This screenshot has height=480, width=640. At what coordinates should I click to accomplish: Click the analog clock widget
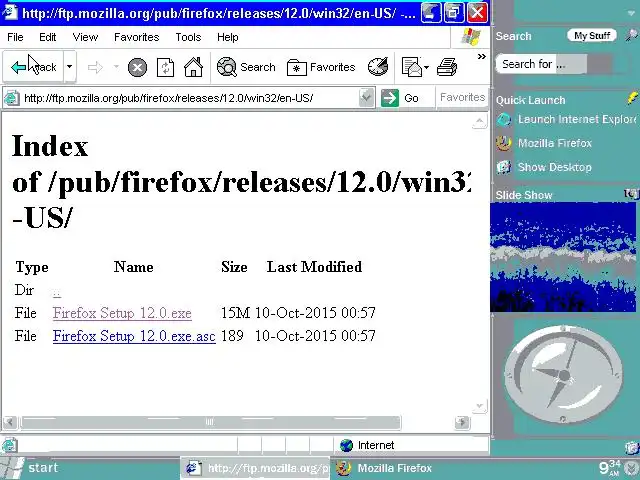[x=563, y=375]
